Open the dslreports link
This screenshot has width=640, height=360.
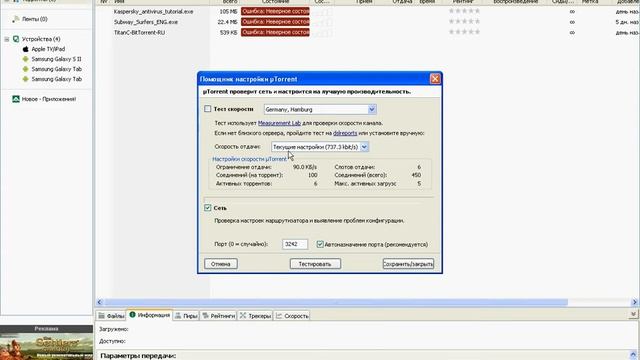pos(345,133)
